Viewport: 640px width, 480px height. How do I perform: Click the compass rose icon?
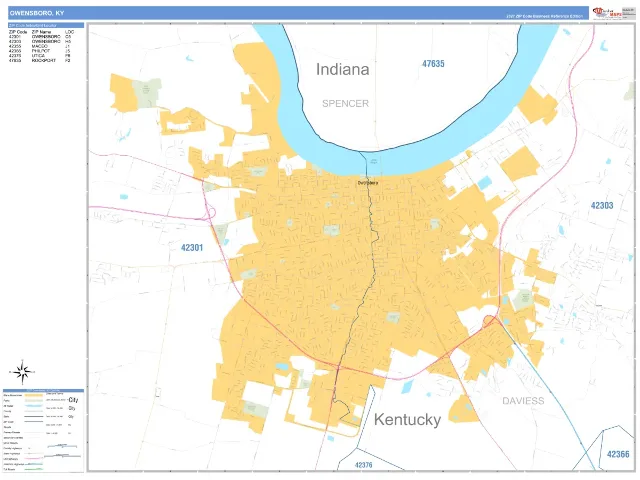22,372
